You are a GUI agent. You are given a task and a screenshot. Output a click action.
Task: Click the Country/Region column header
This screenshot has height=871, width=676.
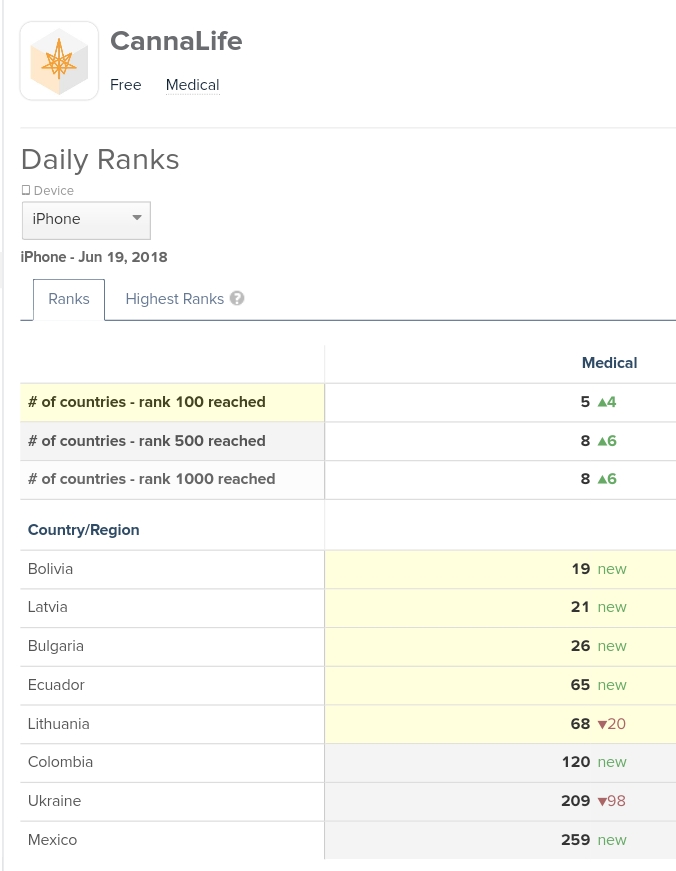click(x=84, y=530)
